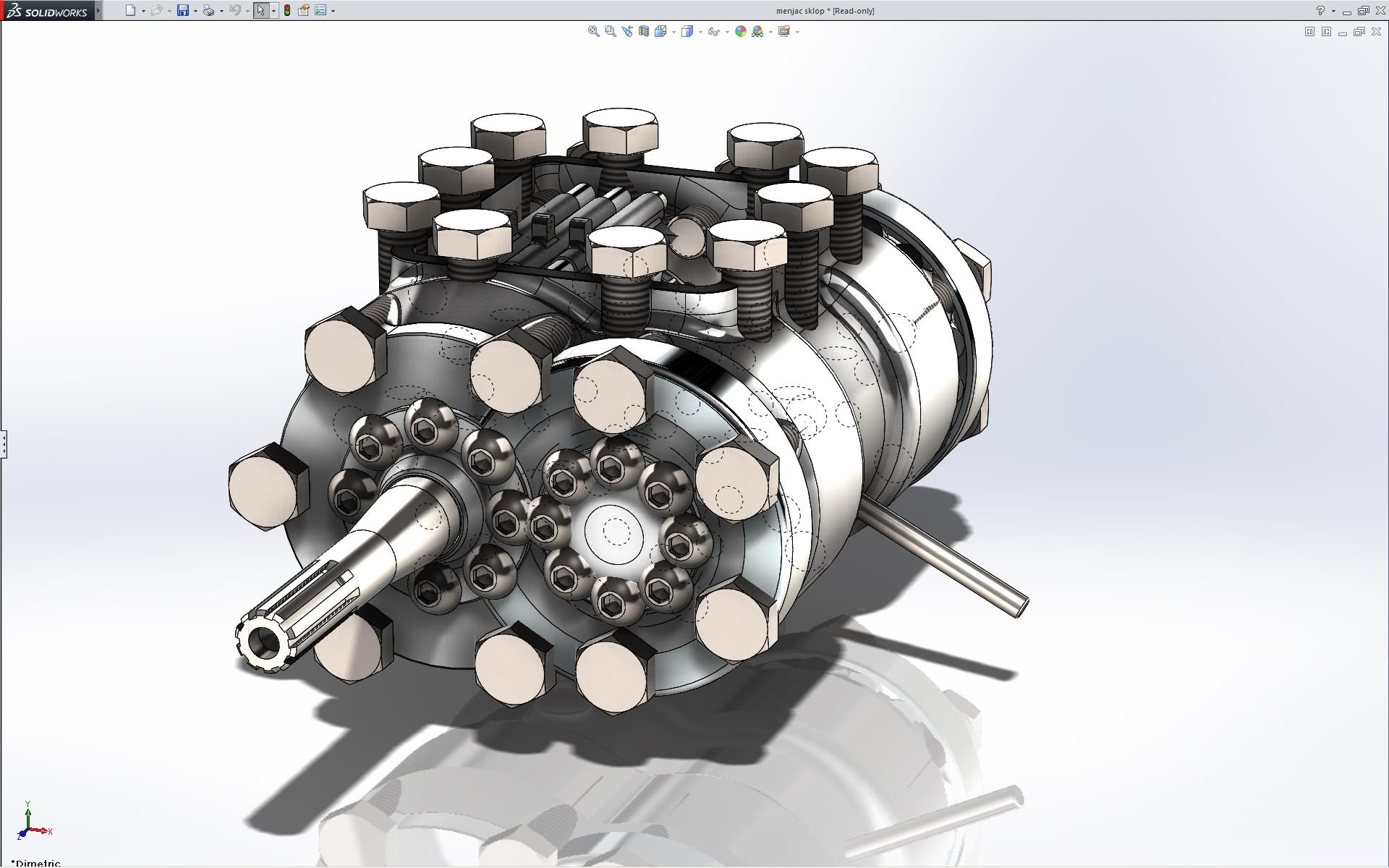The image size is (1389, 868).
Task: Click the Rebuild traffic light icon
Action: click(287, 11)
